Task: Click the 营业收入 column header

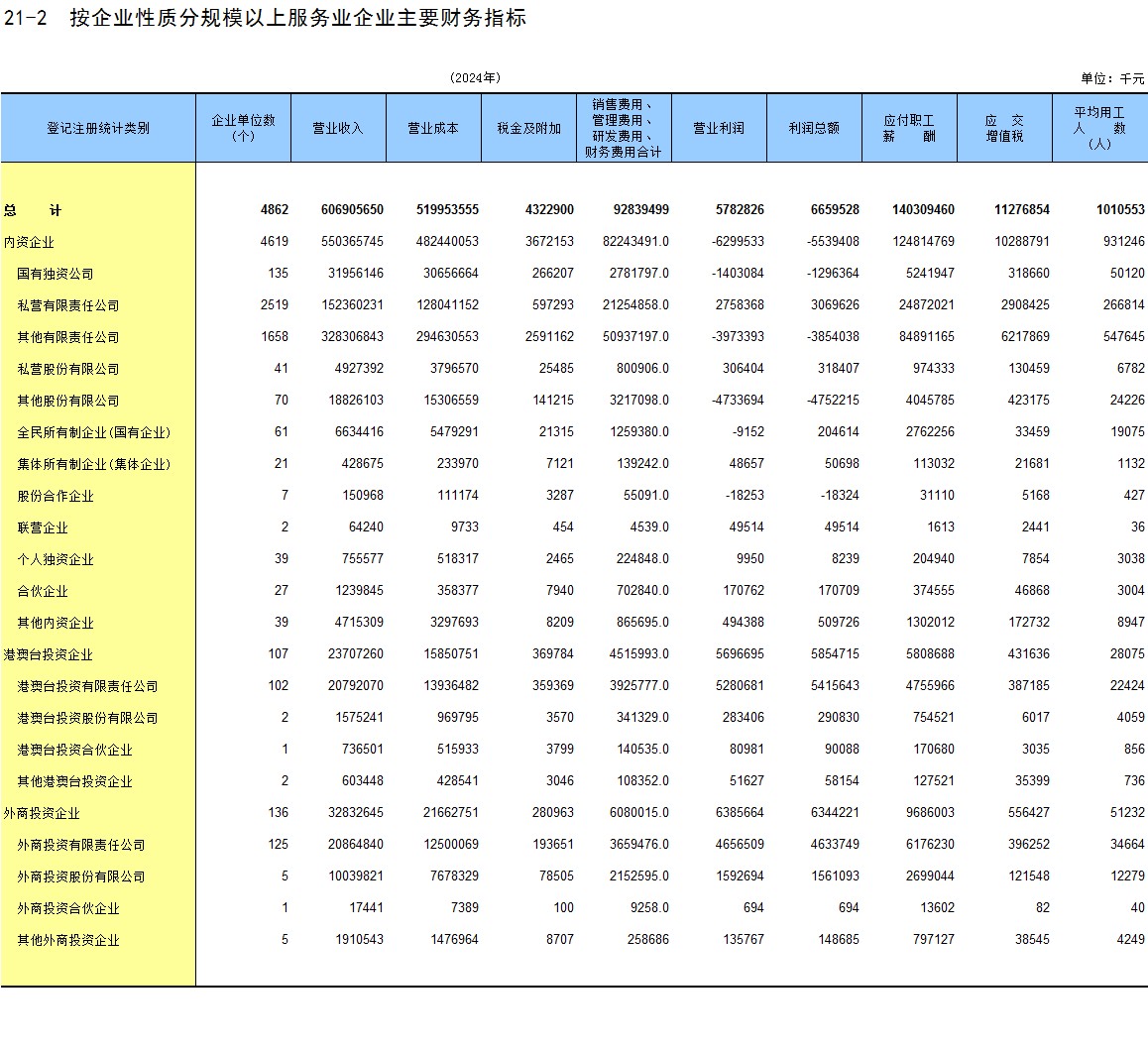Action: (x=338, y=128)
